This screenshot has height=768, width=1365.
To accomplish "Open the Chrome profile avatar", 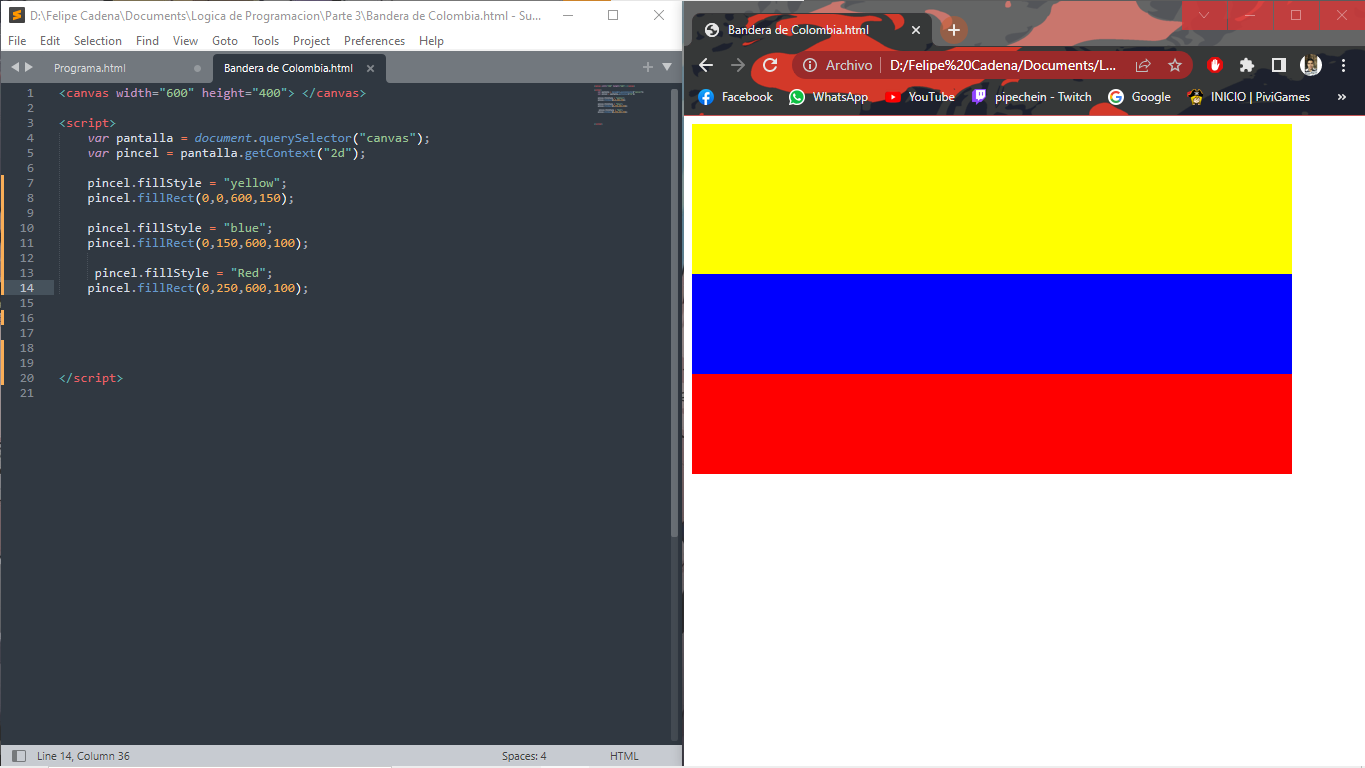I will (x=1311, y=65).
